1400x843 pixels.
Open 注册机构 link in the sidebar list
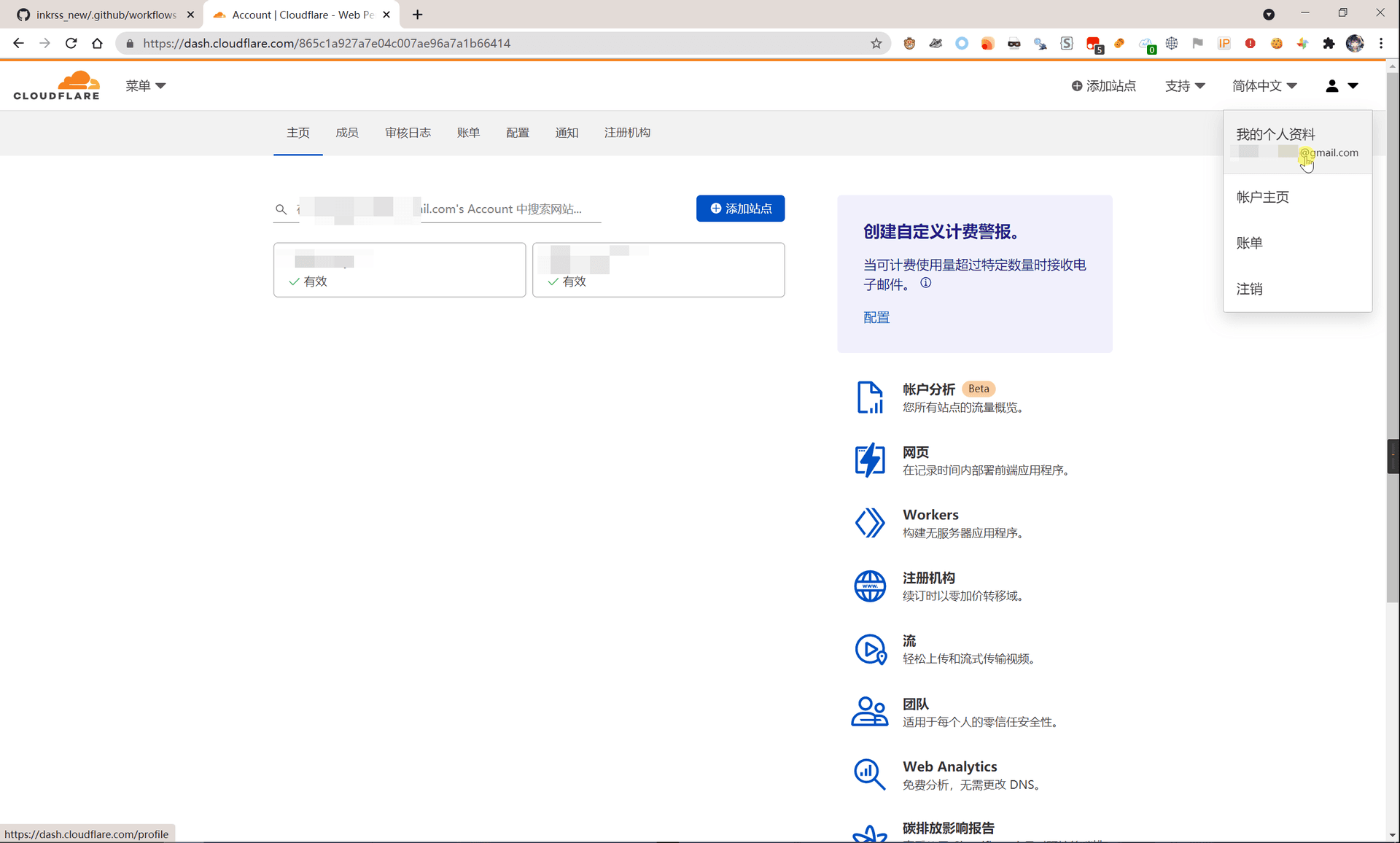click(x=929, y=578)
